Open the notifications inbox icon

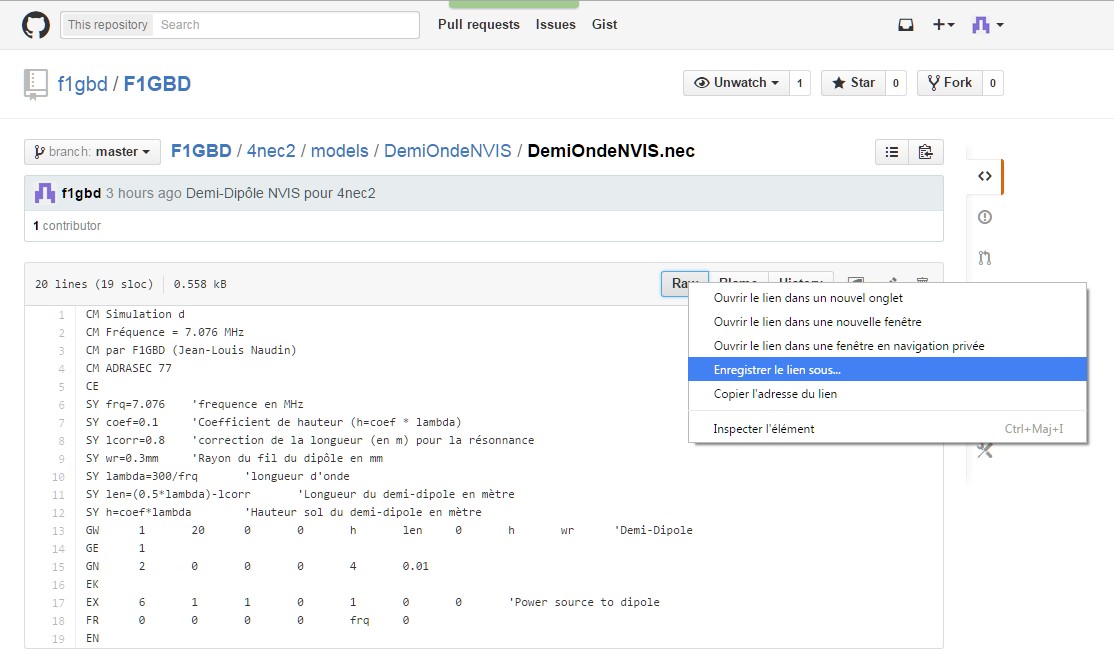906,25
